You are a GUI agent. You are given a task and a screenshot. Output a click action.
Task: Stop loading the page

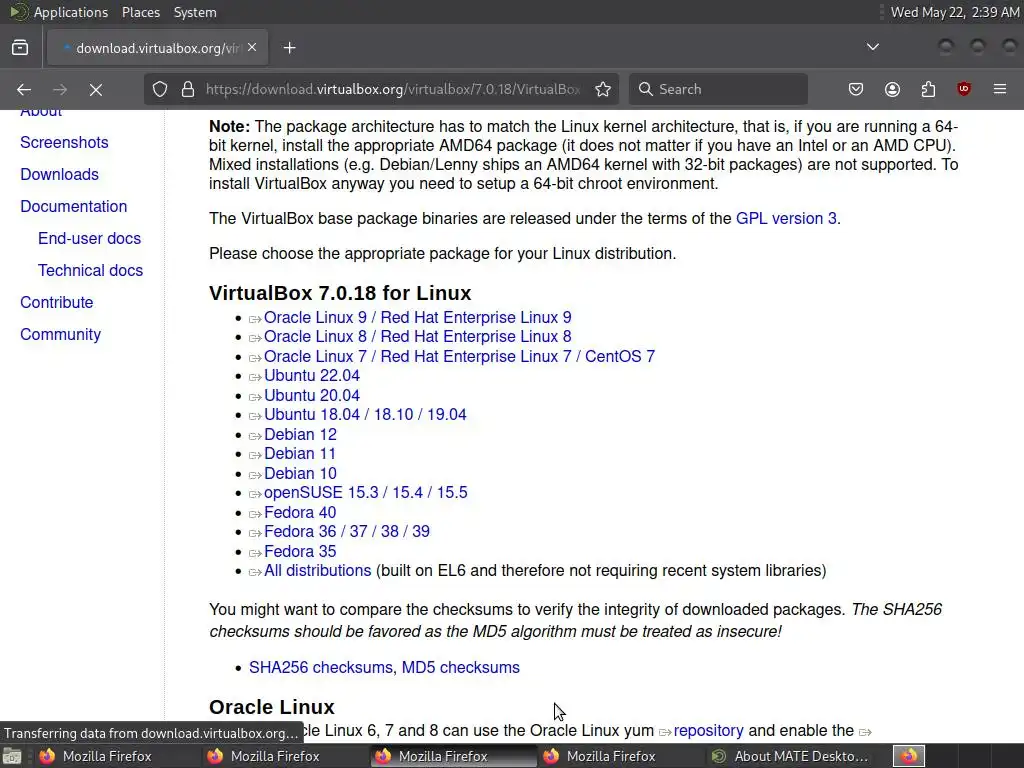click(x=96, y=89)
